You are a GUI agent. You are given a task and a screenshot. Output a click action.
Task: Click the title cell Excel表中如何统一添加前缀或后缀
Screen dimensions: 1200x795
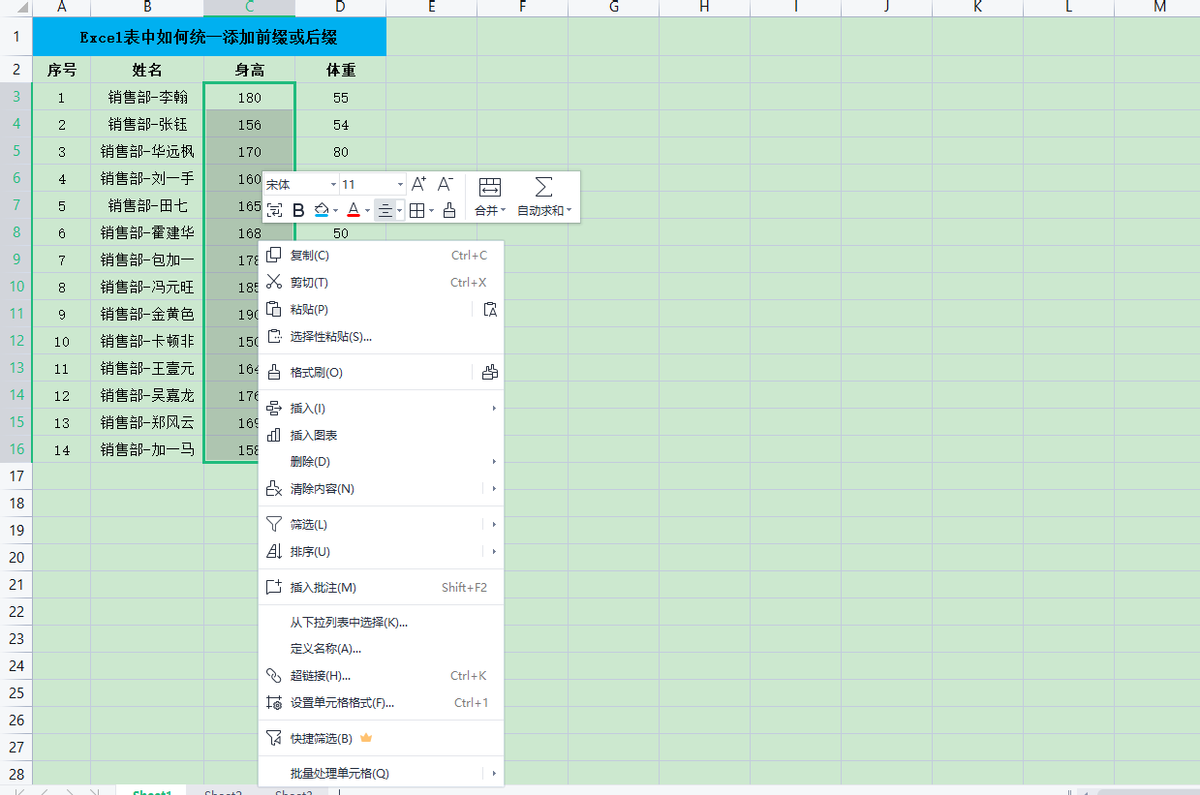click(209, 38)
